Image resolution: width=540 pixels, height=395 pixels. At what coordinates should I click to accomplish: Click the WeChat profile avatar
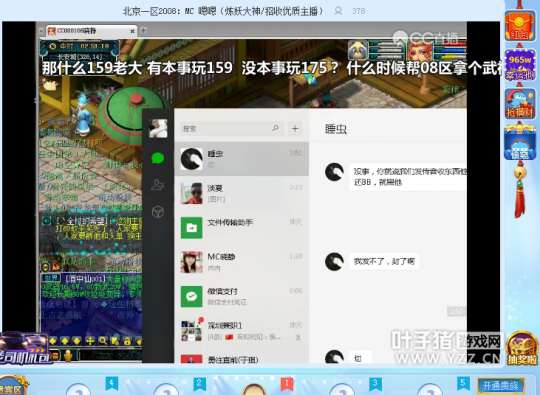(158, 128)
